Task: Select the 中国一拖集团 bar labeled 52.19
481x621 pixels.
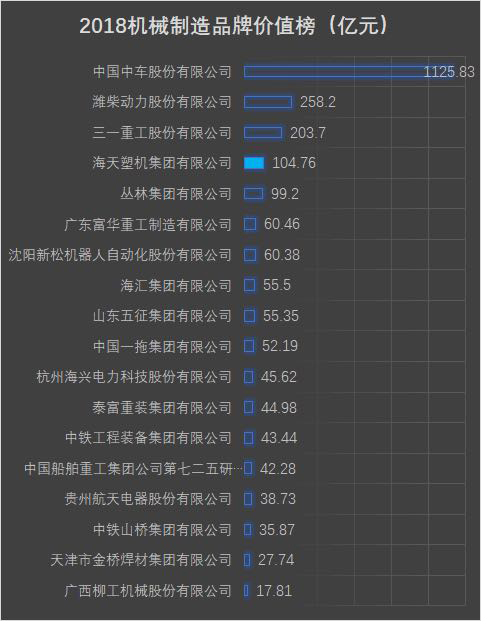Action: [x=249, y=346]
